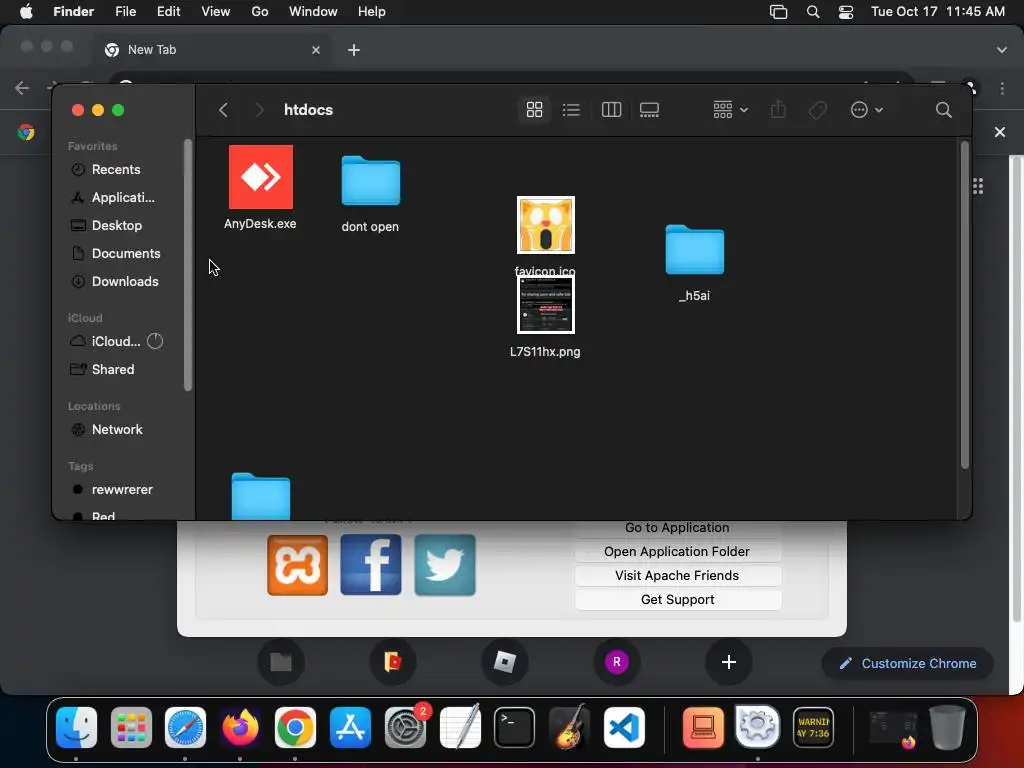Click the Finder search magnifier
1024x768 pixels.
pyautogui.click(x=943, y=110)
